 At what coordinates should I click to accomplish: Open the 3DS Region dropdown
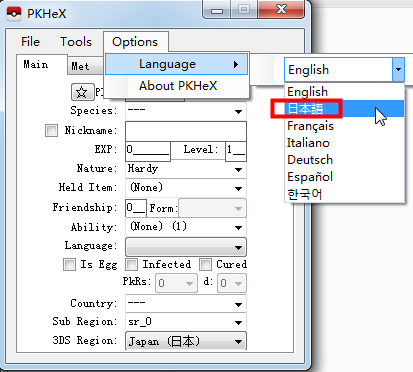[186, 341]
